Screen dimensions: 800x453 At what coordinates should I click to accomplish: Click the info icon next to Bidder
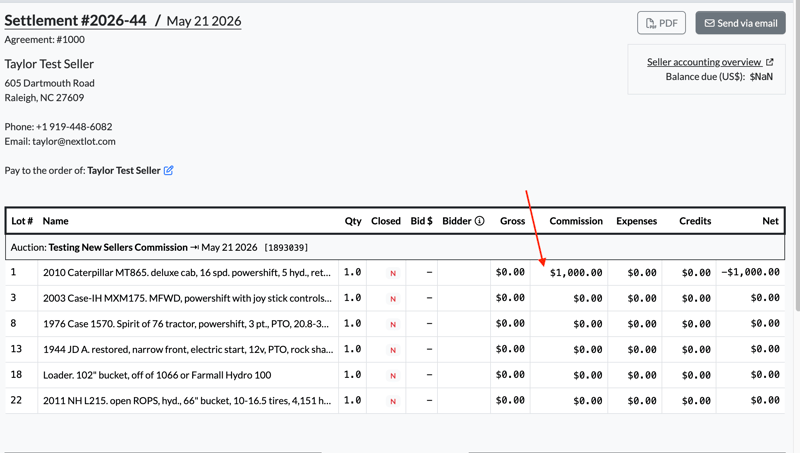(480, 221)
